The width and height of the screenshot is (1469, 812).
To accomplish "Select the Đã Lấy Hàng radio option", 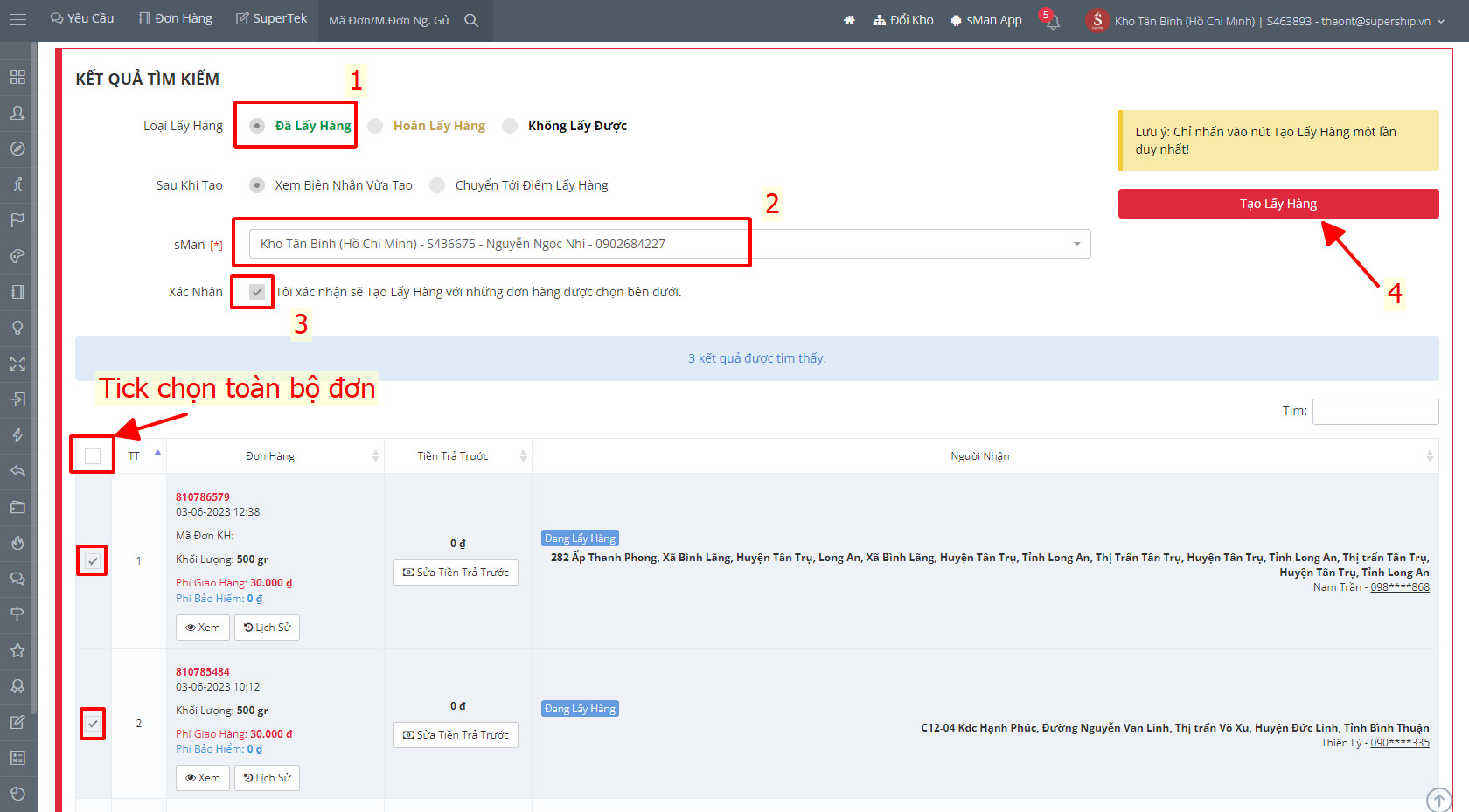I will pyautogui.click(x=257, y=126).
